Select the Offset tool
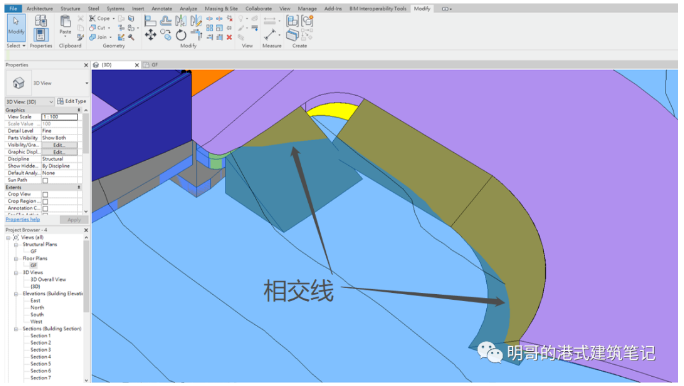The height and width of the screenshot is (386, 684). (x=166, y=20)
